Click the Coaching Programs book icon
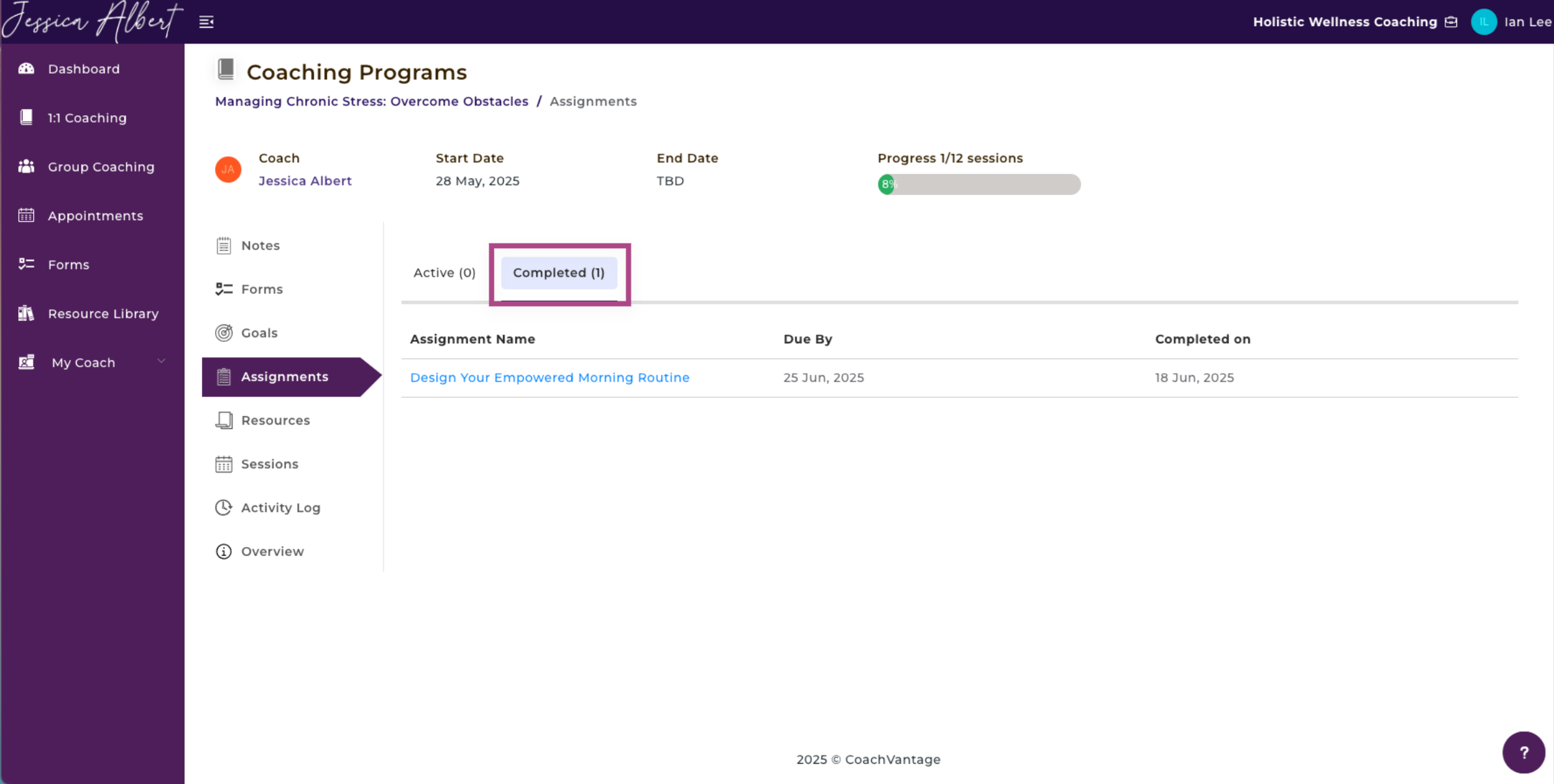Screen dimensions: 1554x784 coord(226,69)
